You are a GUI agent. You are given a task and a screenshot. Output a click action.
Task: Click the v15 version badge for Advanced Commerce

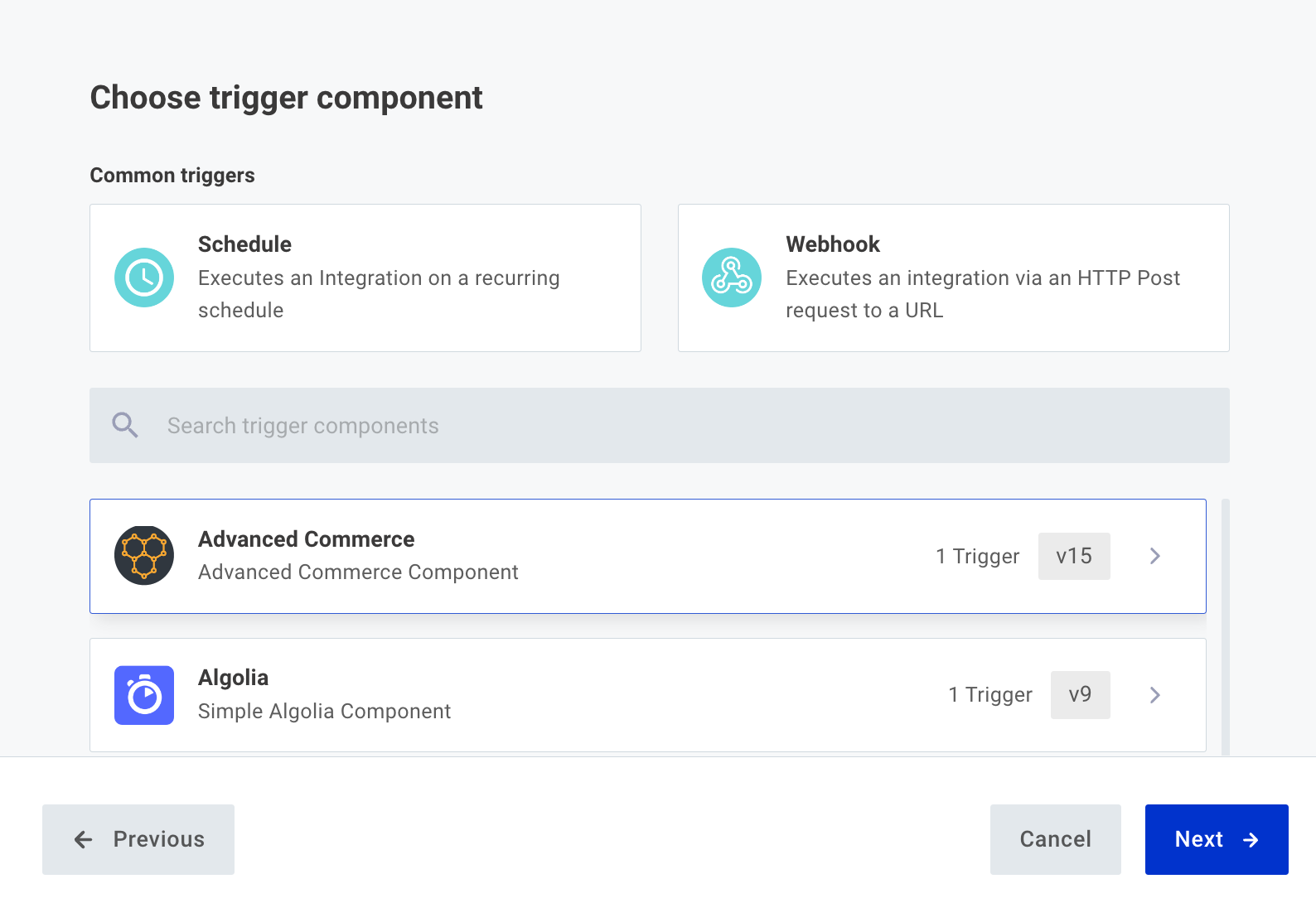(x=1074, y=556)
